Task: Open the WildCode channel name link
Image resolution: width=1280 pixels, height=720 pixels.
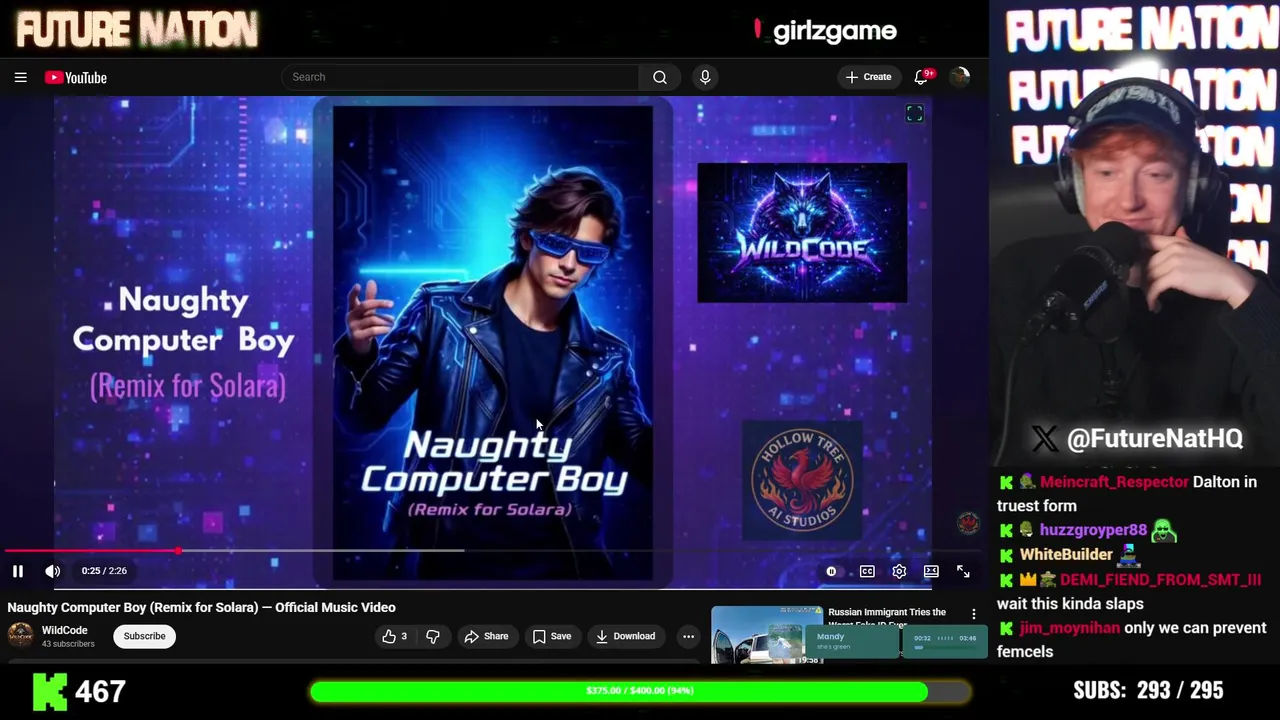Action: (65, 630)
